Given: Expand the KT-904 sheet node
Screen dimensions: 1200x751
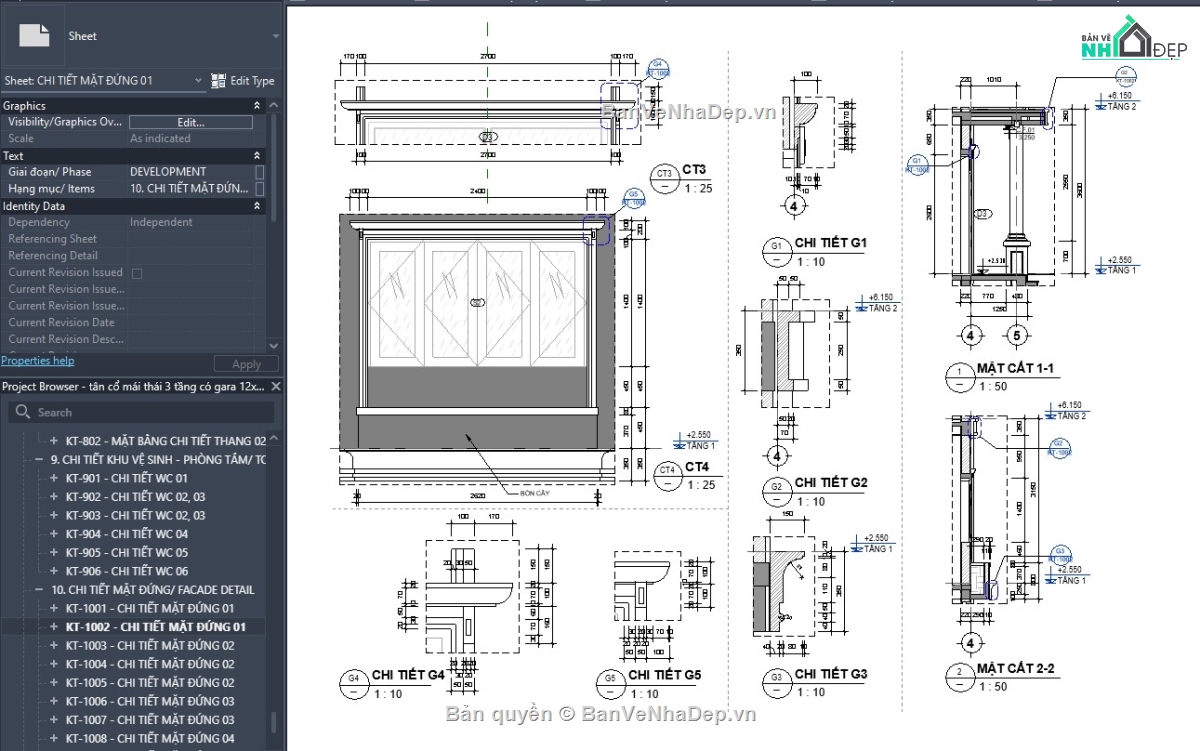Looking at the screenshot, I should click(x=55, y=534).
